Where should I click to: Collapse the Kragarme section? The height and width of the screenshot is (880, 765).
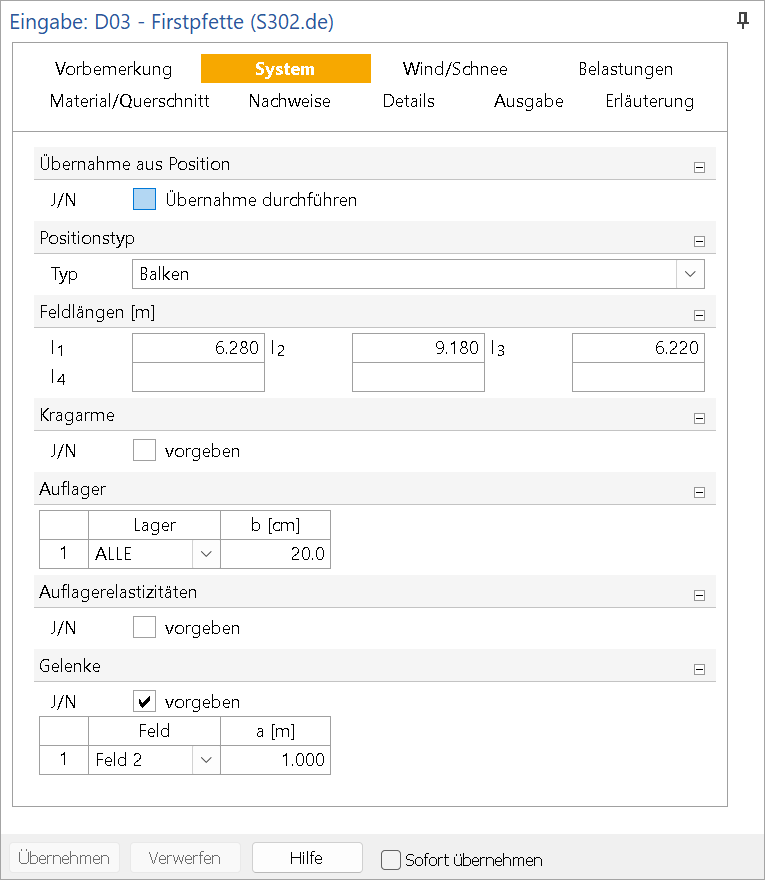tap(699, 418)
